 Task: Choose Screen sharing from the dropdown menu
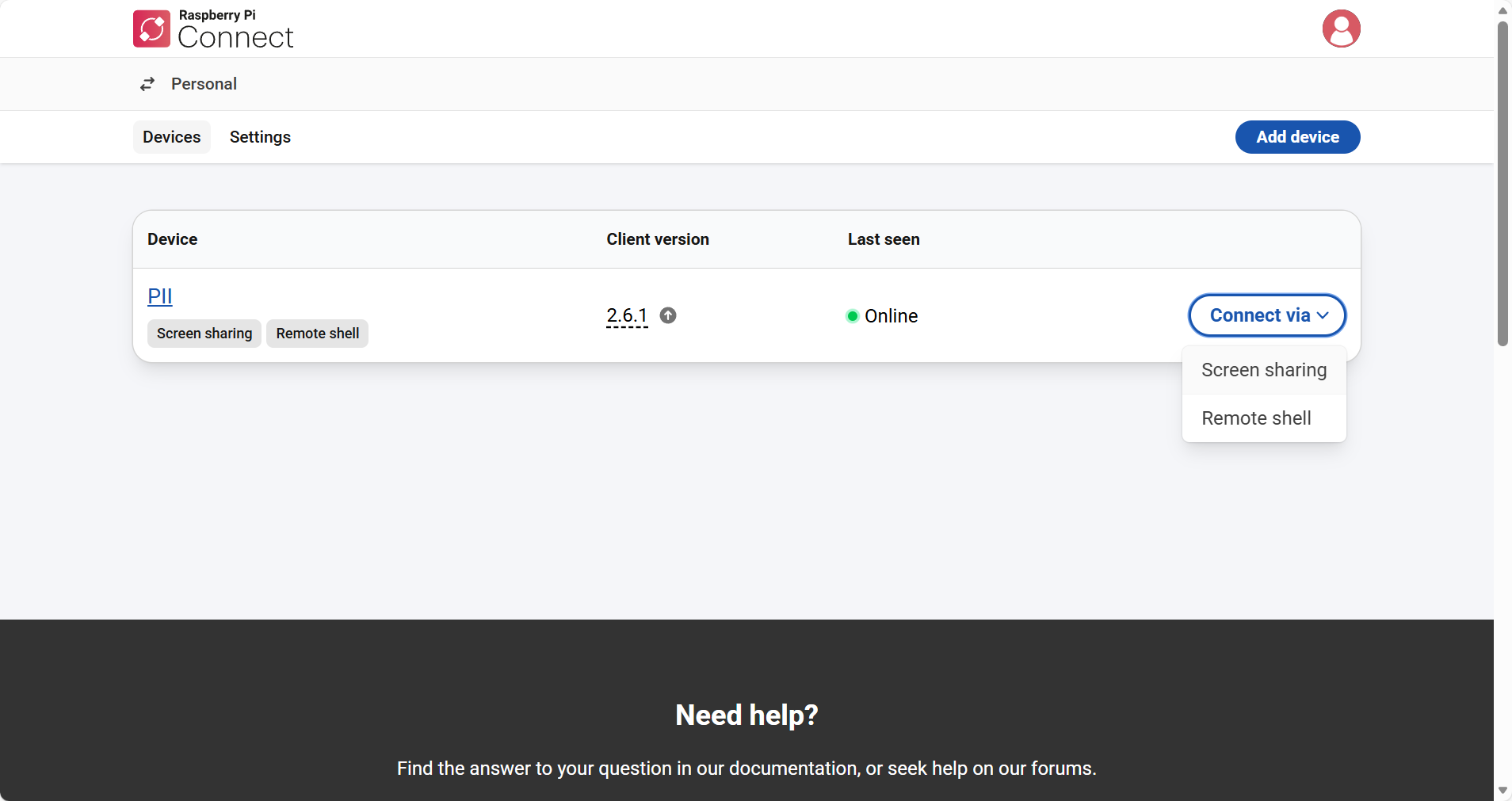[x=1263, y=370]
